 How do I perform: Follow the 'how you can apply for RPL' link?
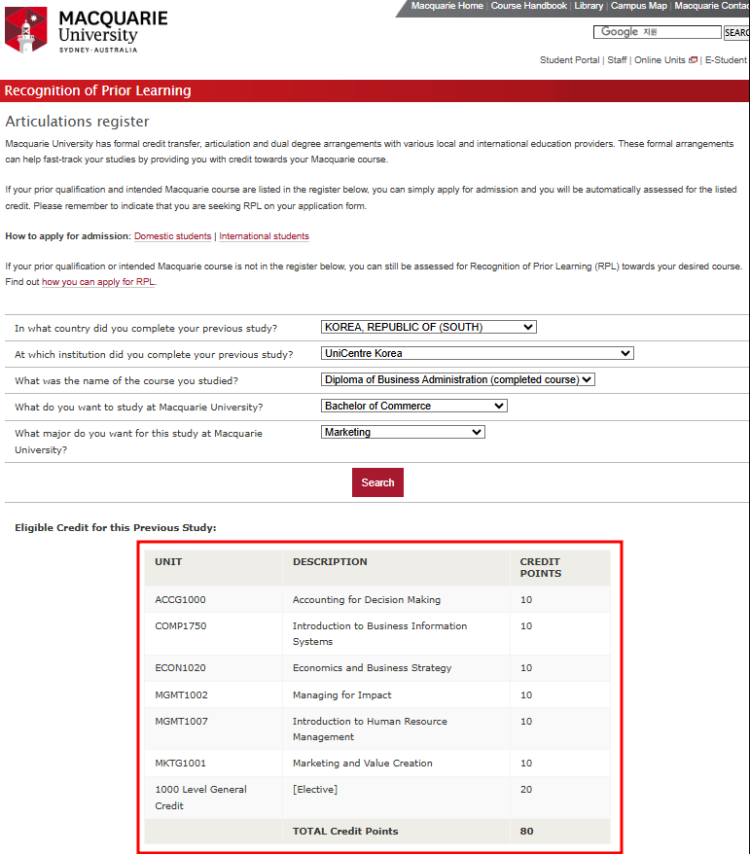coord(98,282)
